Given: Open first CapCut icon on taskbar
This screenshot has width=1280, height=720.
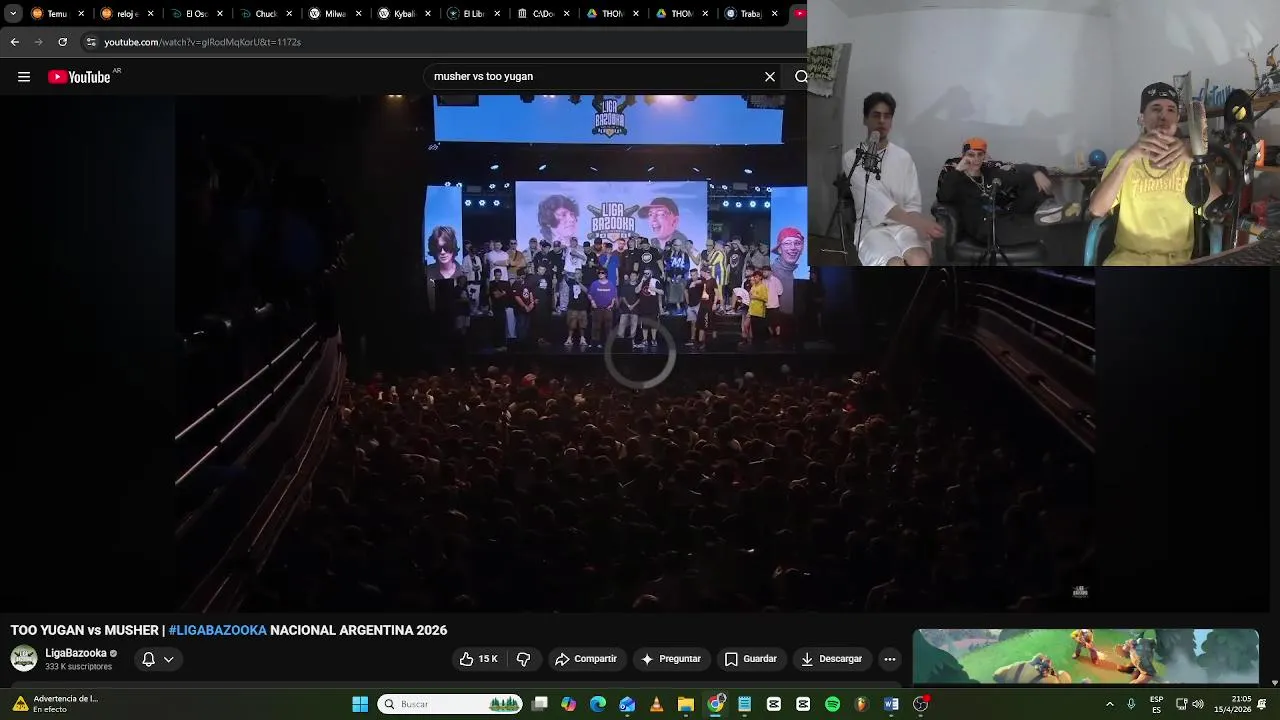Looking at the screenshot, I should point(774,704).
